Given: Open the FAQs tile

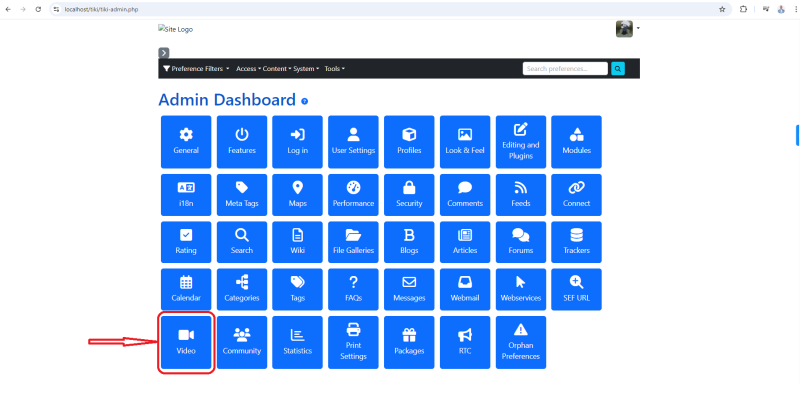Looking at the screenshot, I should tap(354, 289).
